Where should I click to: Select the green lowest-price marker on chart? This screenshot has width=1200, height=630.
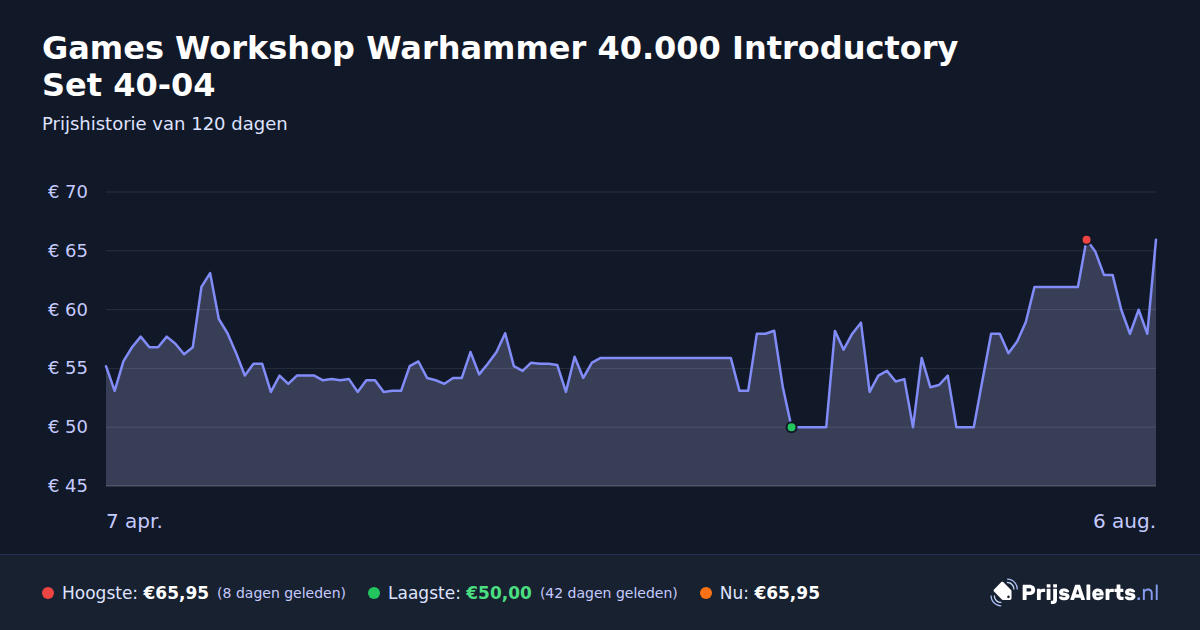coord(791,427)
